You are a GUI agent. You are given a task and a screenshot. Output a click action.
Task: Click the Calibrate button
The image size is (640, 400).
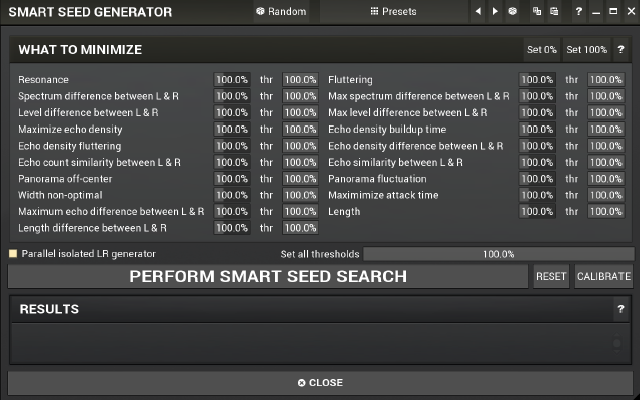[604, 277]
